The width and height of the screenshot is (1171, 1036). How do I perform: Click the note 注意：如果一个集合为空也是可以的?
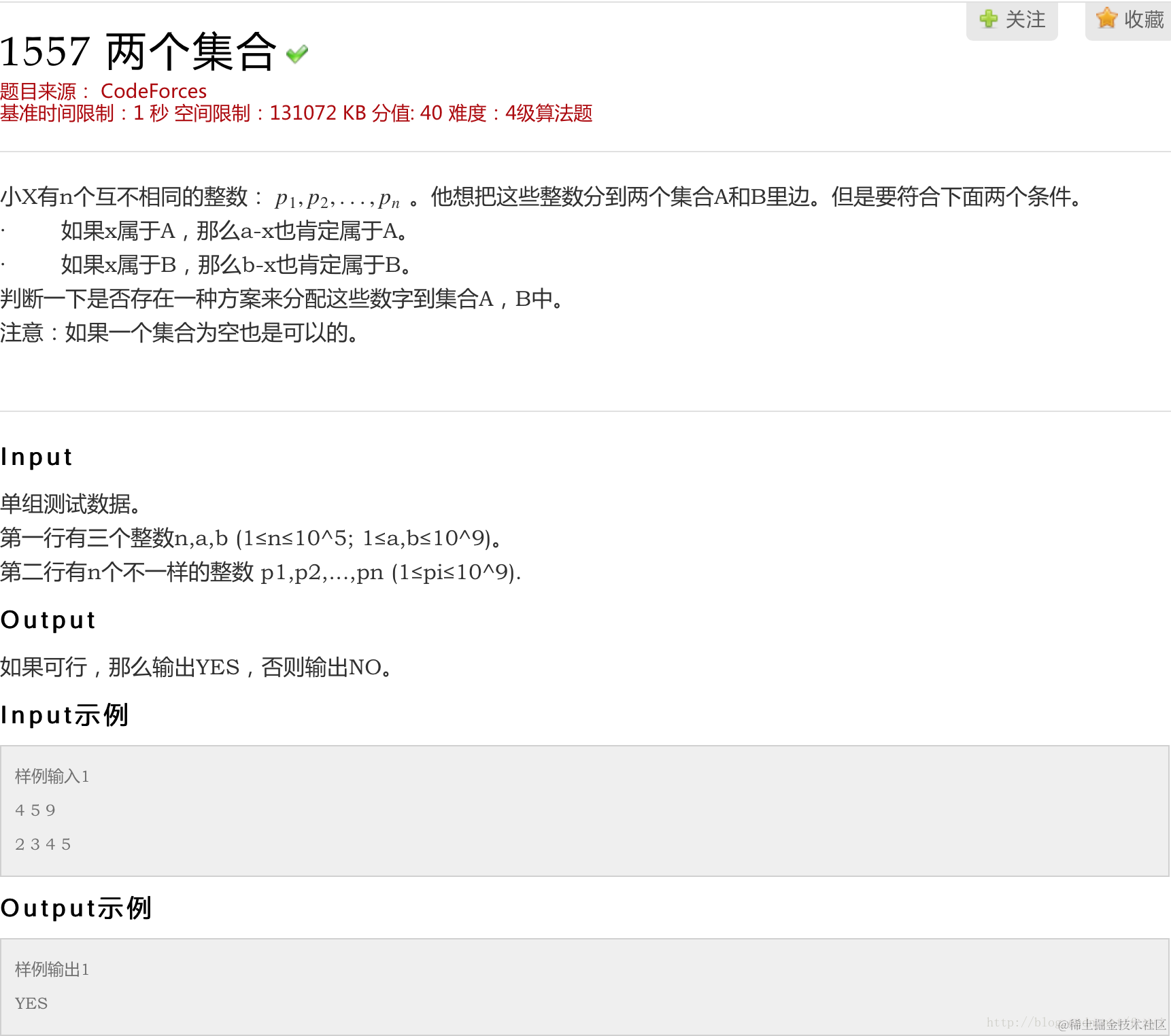(x=180, y=332)
